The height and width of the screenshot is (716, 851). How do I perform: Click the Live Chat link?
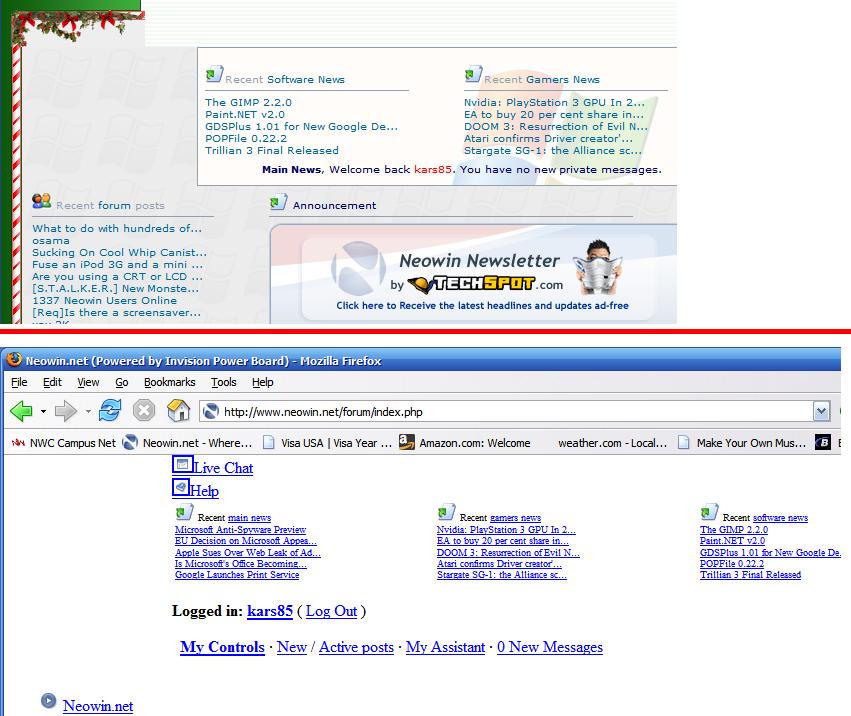pyautogui.click(x=224, y=468)
